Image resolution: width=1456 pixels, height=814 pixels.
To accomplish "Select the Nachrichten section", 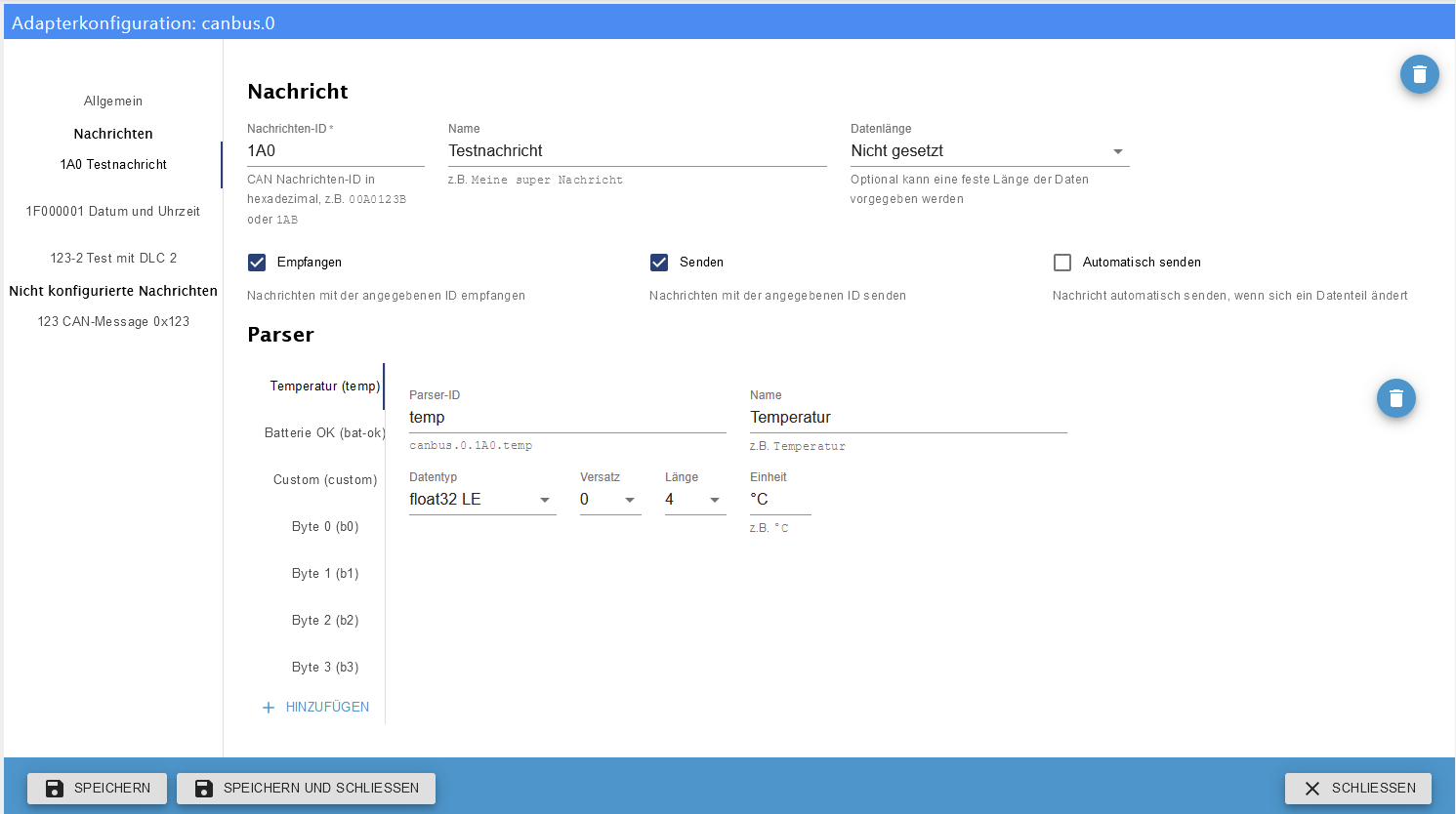I will (x=113, y=134).
